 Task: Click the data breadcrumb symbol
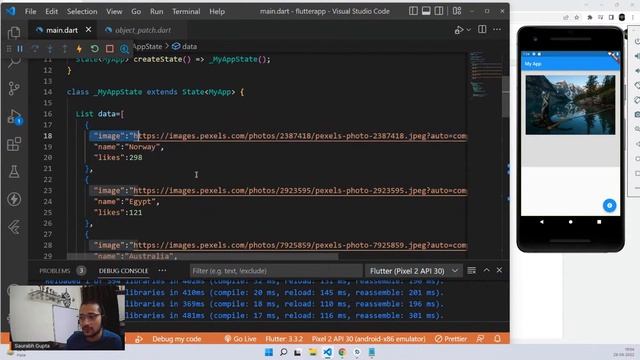184,46
